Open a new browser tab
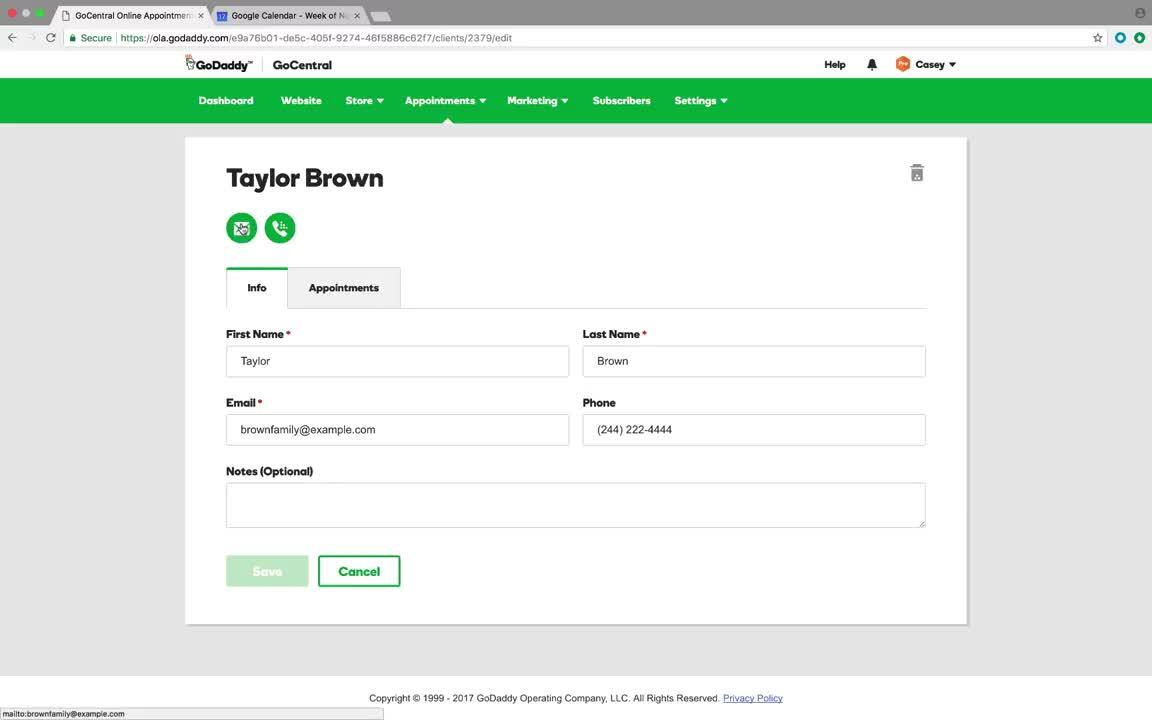Viewport: 1152px width, 720px height. click(381, 16)
